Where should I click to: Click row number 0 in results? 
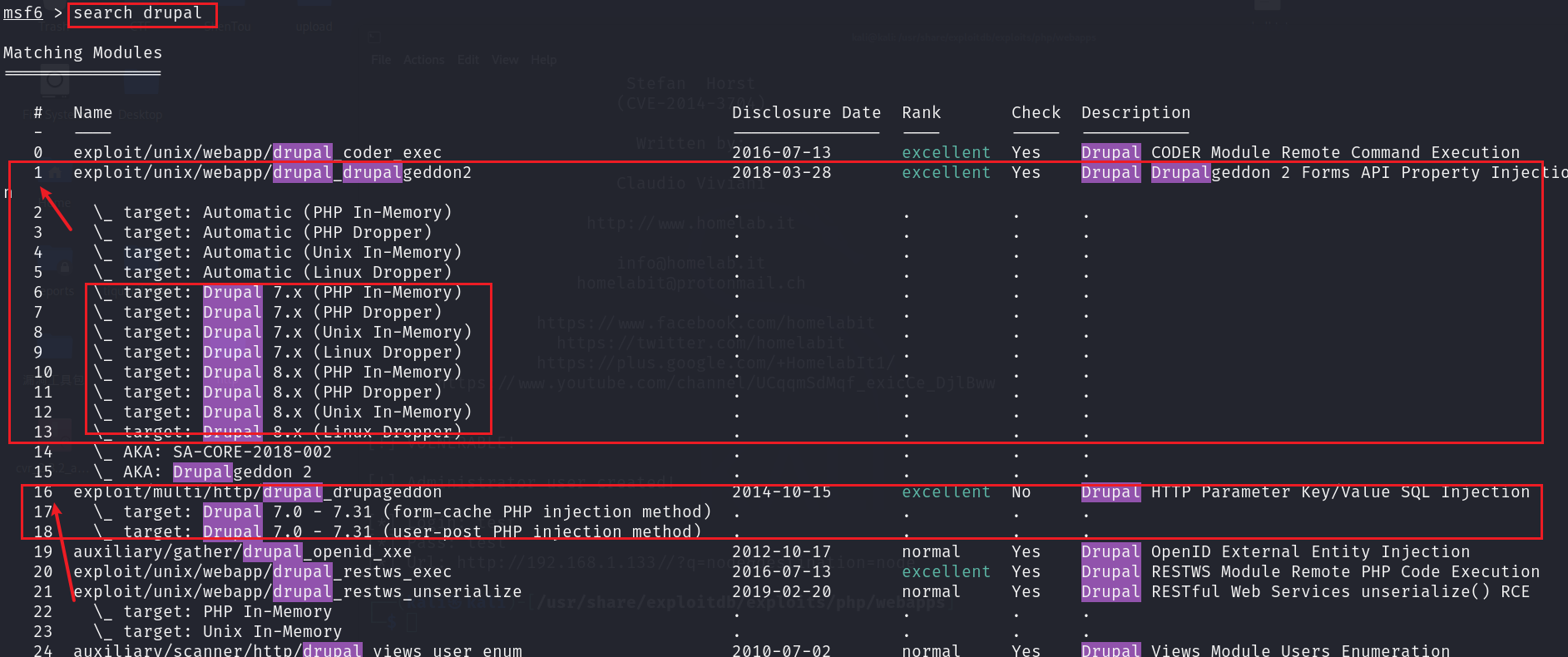(x=38, y=152)
